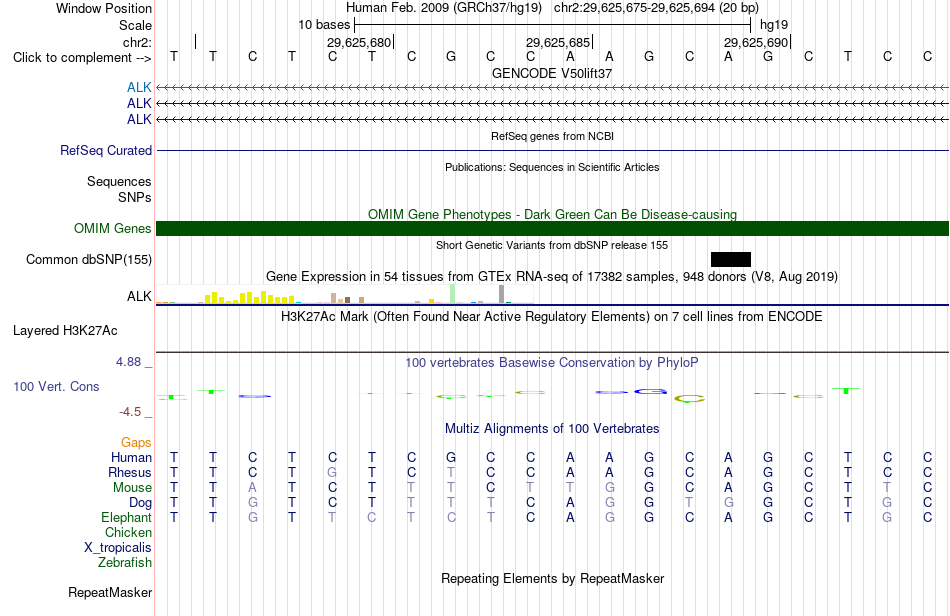The image size is (950, 616).
Task: Select the Zebrafish alignment row label
Action: click(125, 563)
